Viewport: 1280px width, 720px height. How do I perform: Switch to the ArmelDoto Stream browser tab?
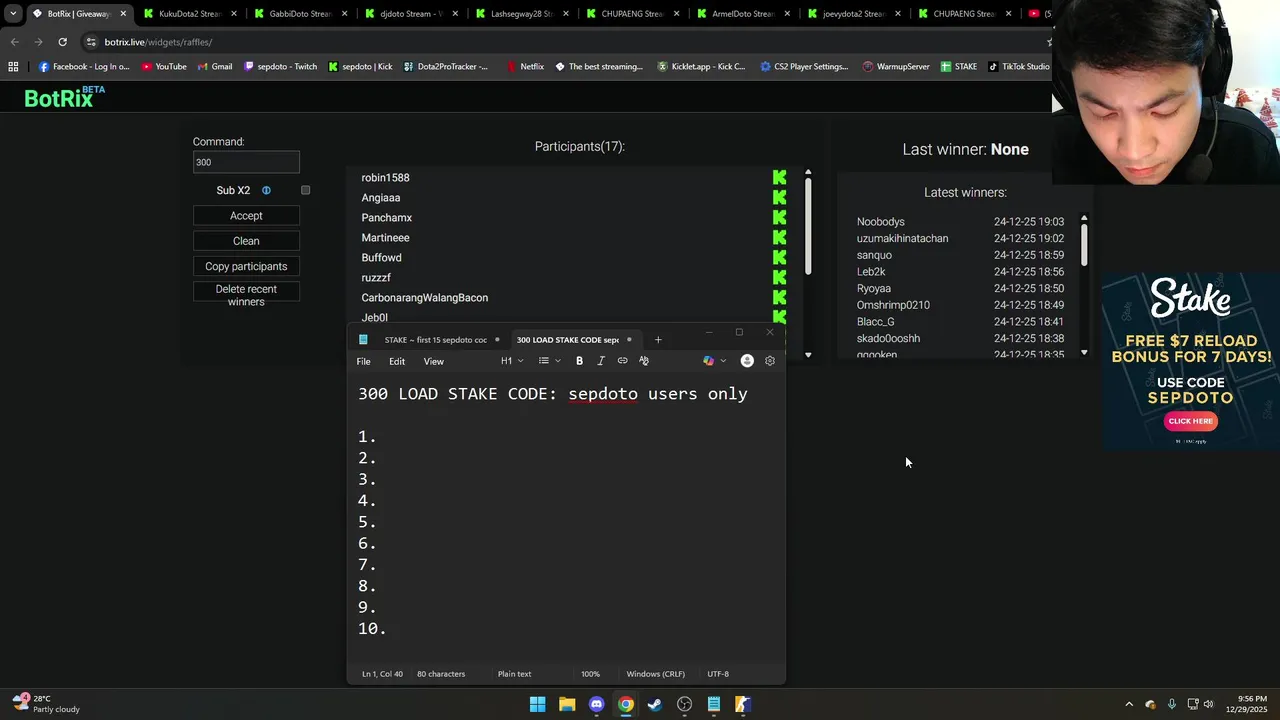click(743, 14)
